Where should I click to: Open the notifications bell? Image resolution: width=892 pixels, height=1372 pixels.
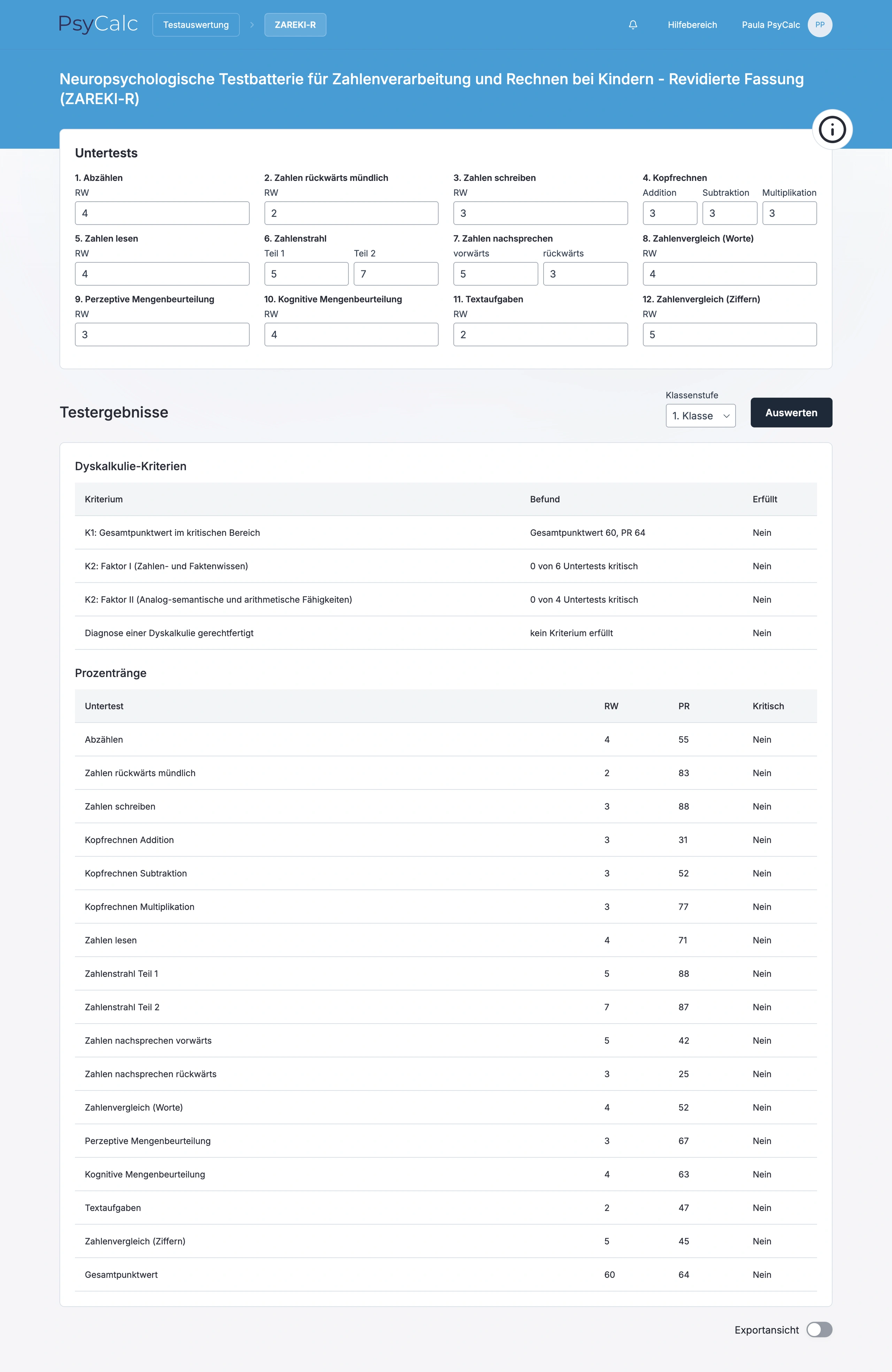[x=632, y=25]
